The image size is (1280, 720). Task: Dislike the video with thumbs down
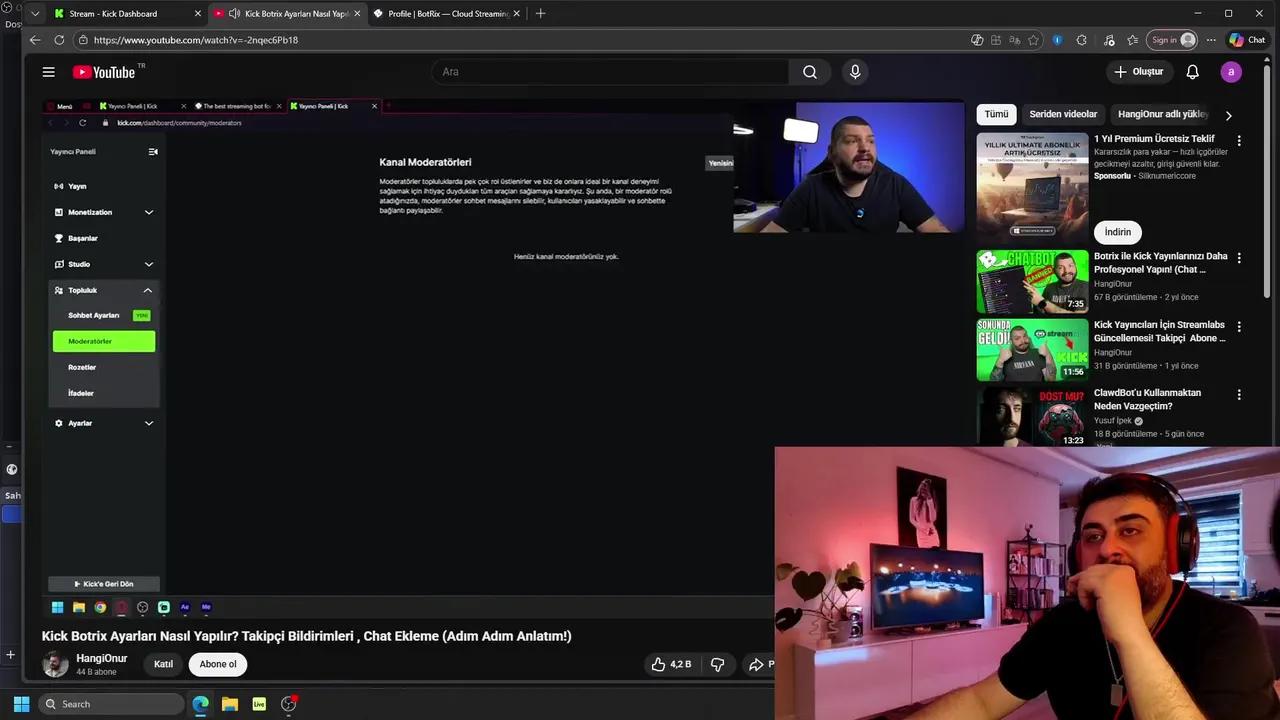click(x=717, y=664)
